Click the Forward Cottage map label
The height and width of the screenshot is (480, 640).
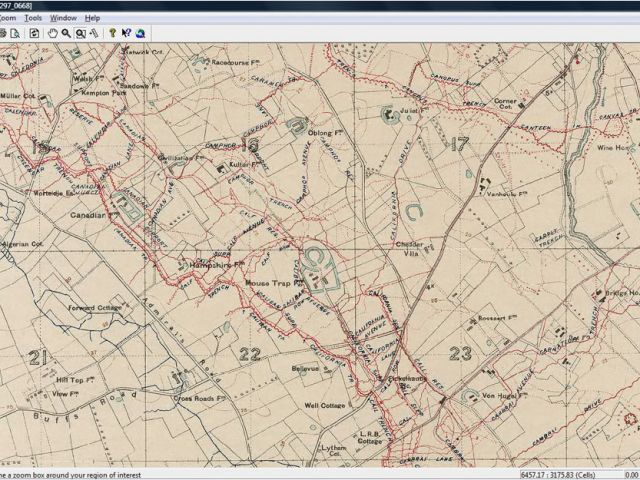[x=95, y=308]
